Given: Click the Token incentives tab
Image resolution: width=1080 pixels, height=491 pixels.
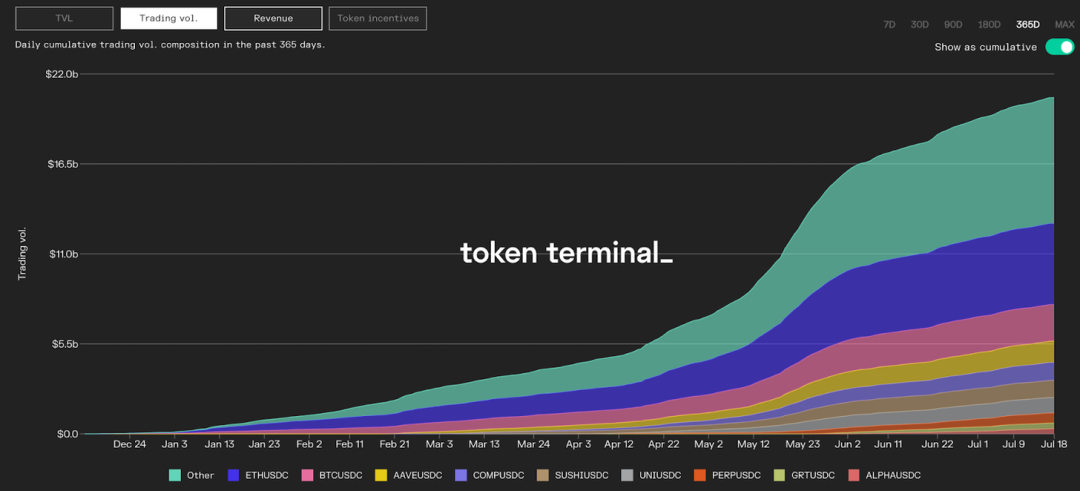Looking at the screenshot, I should click(377, 19).
